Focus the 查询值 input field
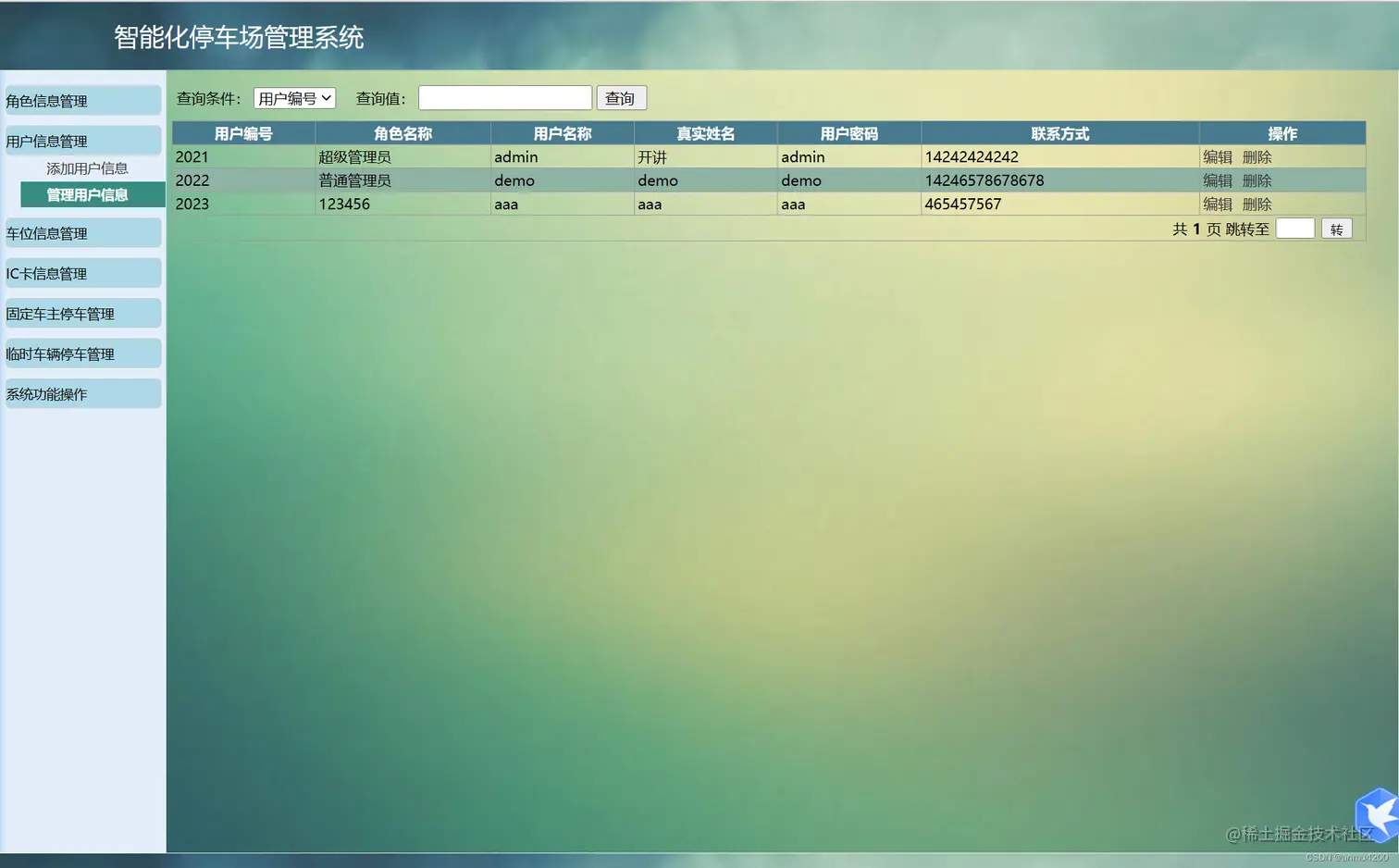This screenshot has width=1399, height=868. [505, 98]
